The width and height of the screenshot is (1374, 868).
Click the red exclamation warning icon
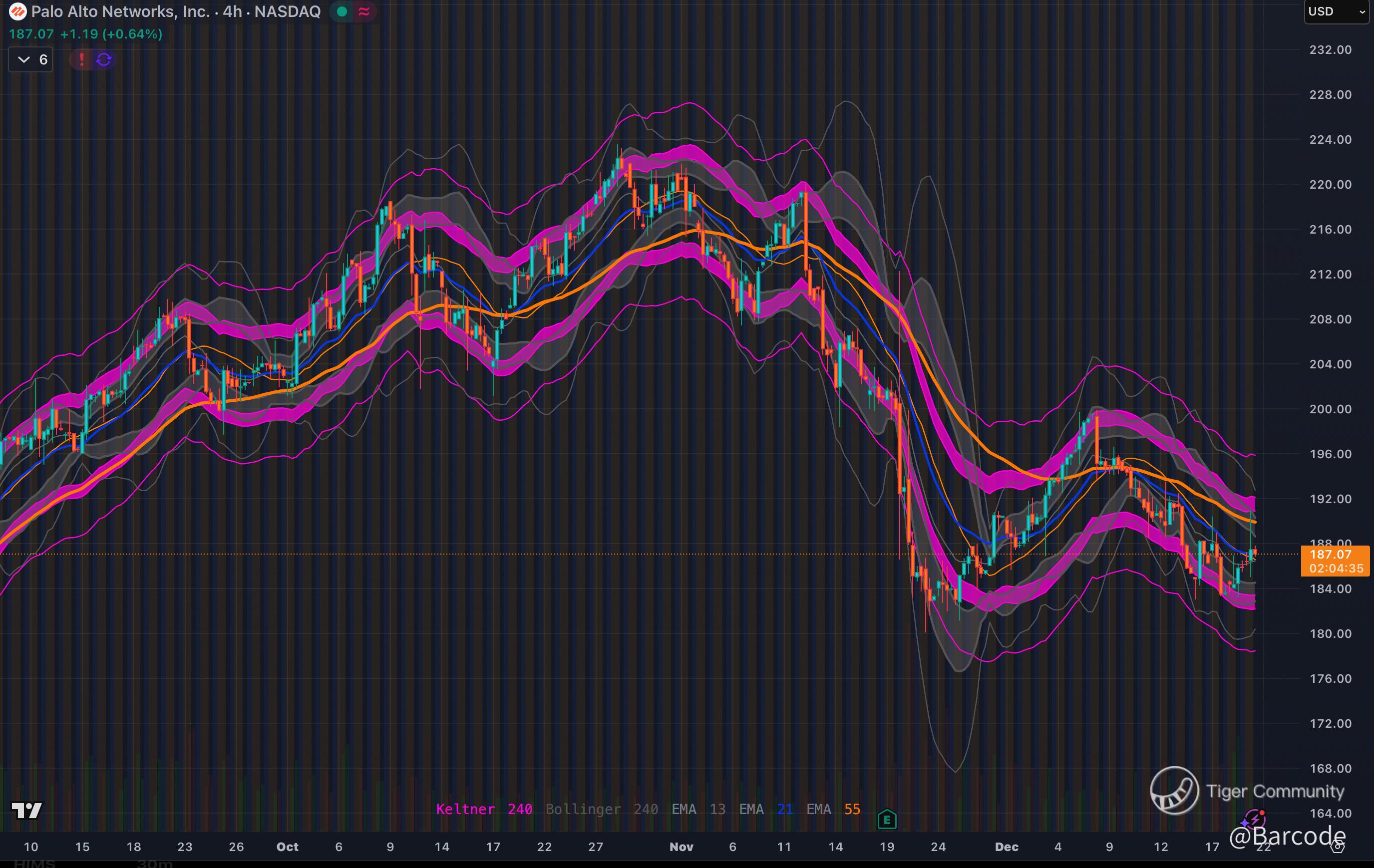(x=81, y=59)
